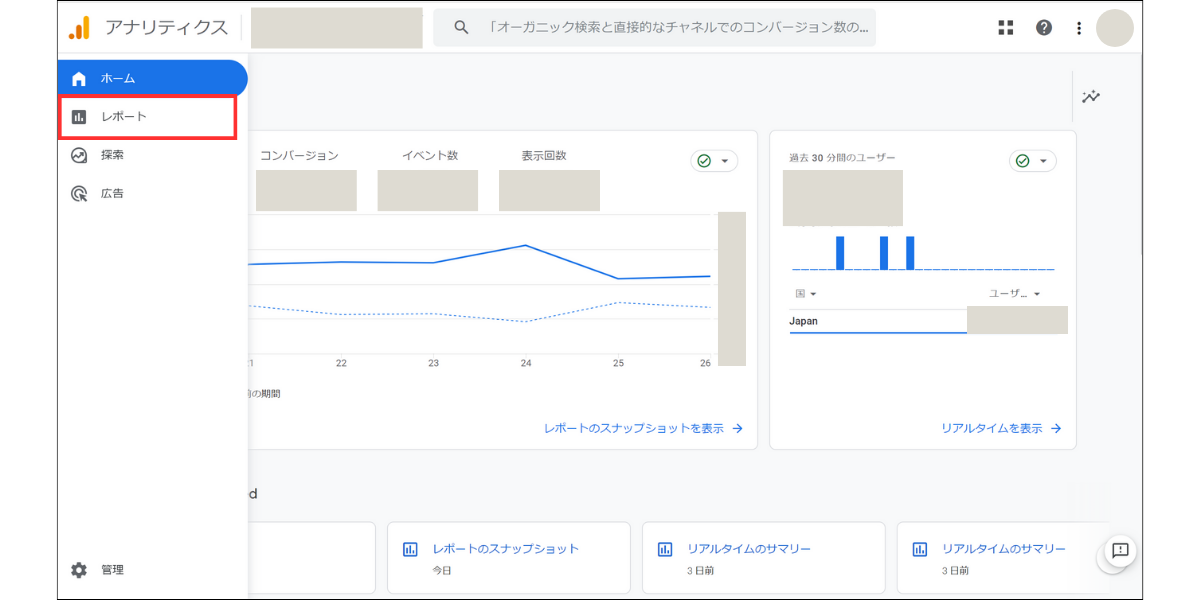
Task: Open the Insights sparkline icon
Action: click(x=1091, y=97)
